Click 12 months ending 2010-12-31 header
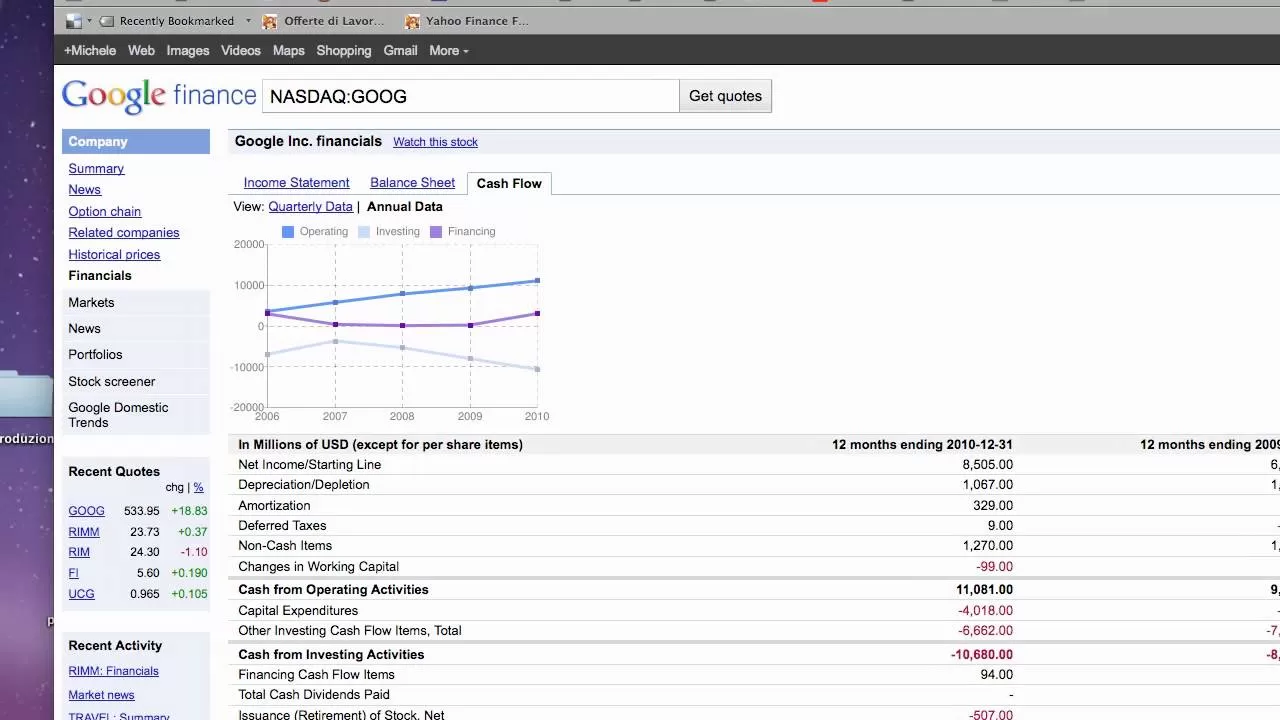The image size is (1280, 720). pos(922,444)
